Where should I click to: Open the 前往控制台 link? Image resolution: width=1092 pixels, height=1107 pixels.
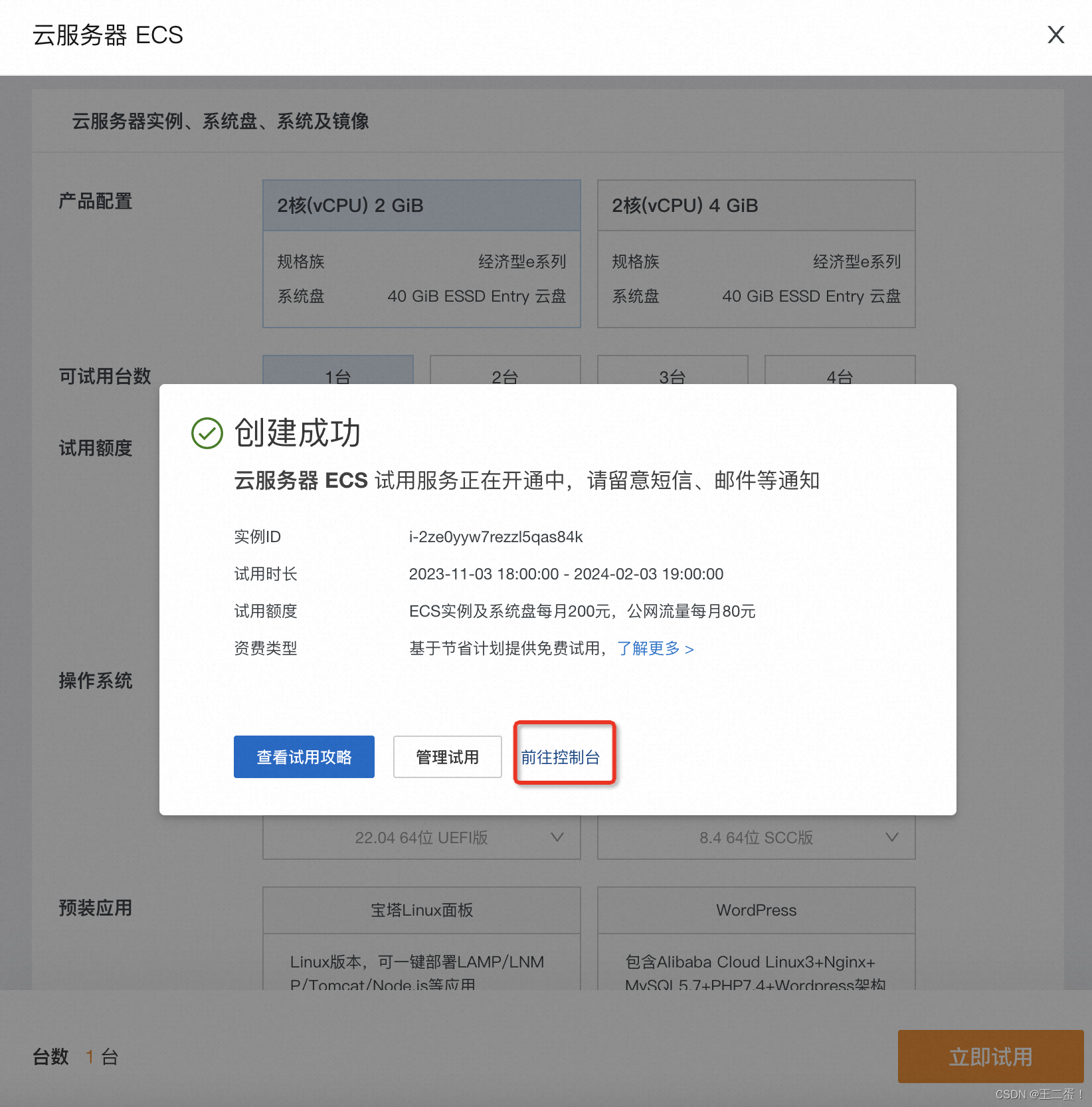pos(561,757)
